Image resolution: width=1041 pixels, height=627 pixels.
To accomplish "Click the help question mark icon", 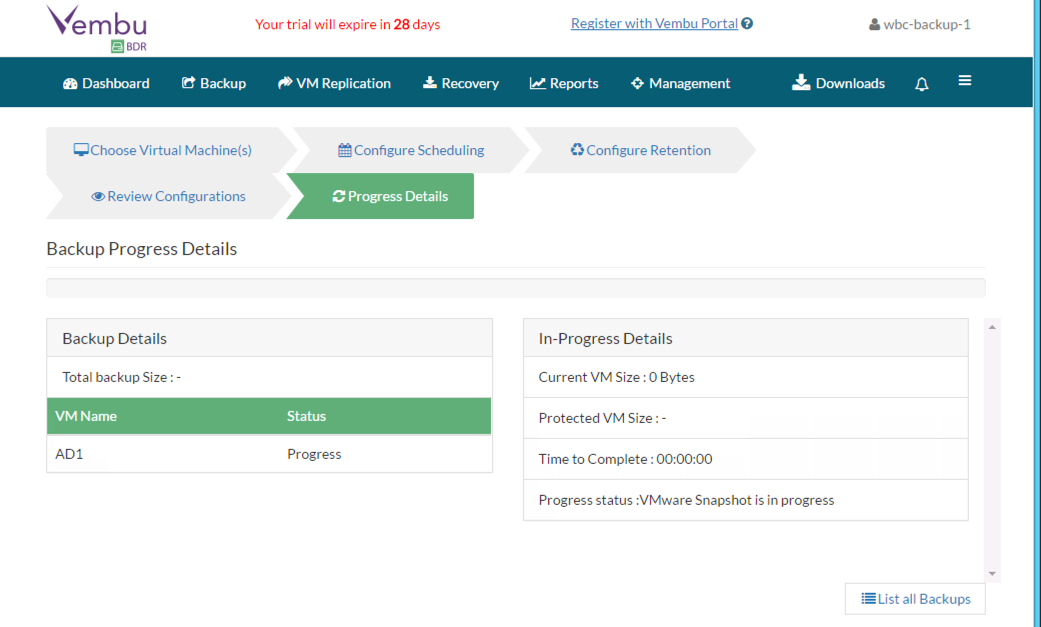I will point(748,24).
